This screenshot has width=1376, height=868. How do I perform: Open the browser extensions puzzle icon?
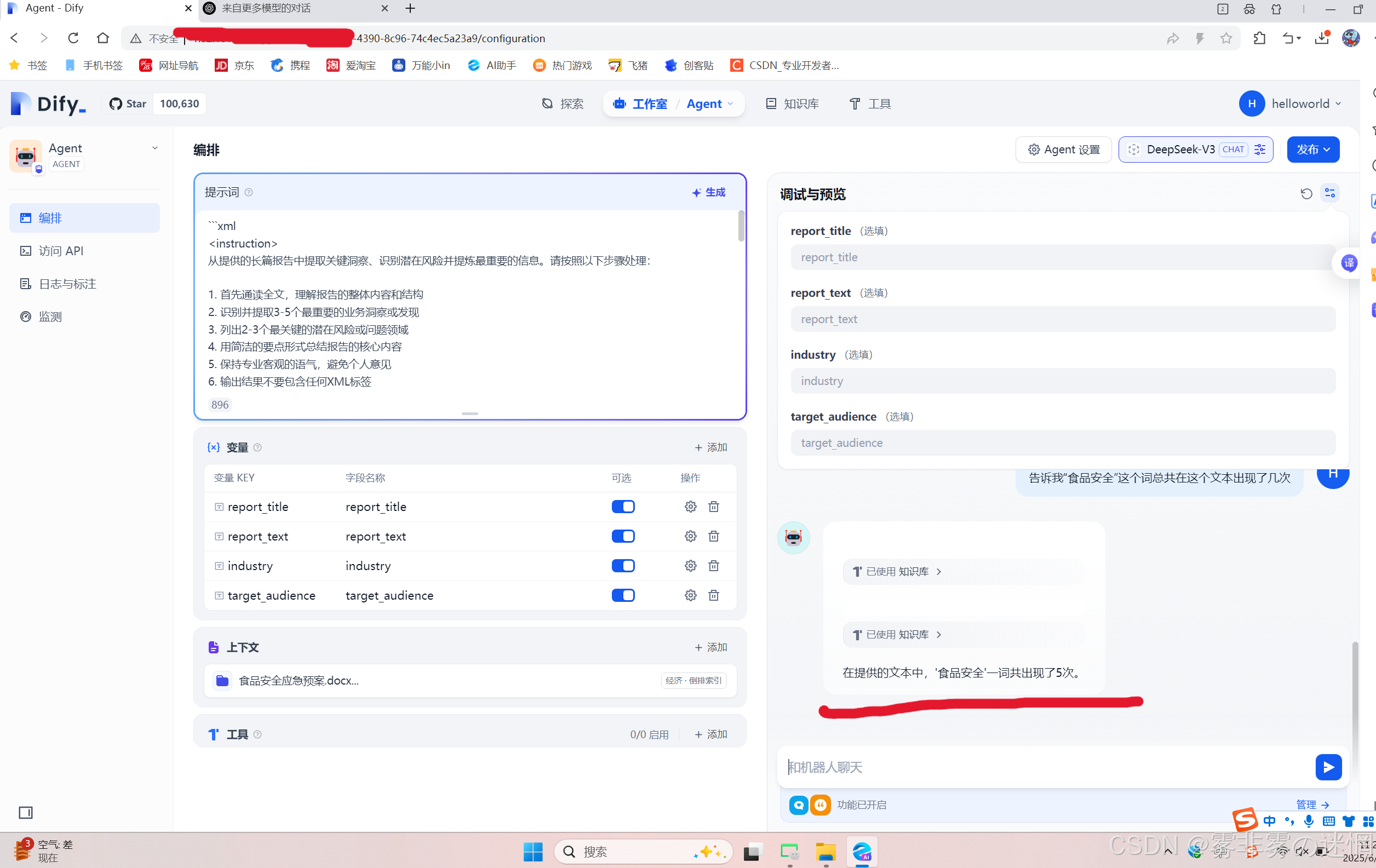[1259, 38]
